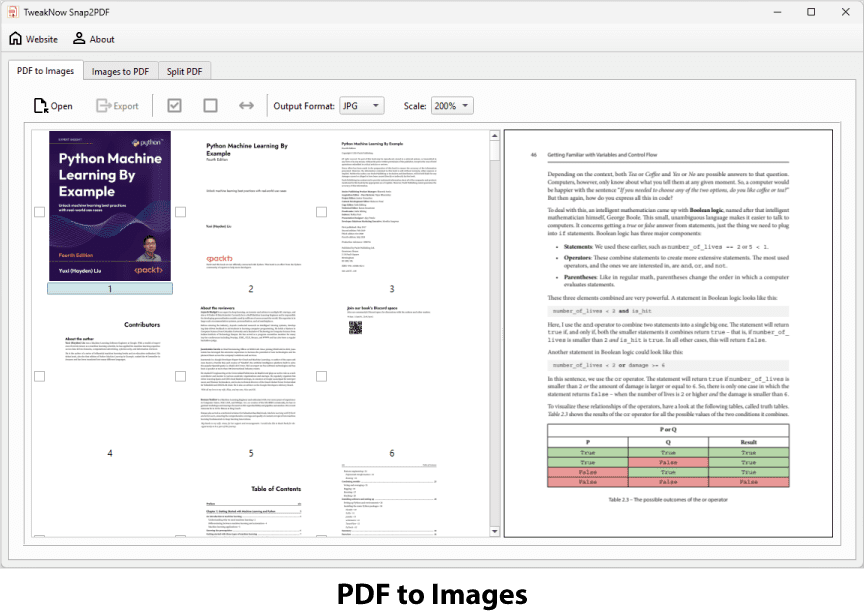Image resolution: width=864 pixels, height=615 pixels.
Task: Click the scroll up arrow of thumbnail list
Action: point(494,136)
